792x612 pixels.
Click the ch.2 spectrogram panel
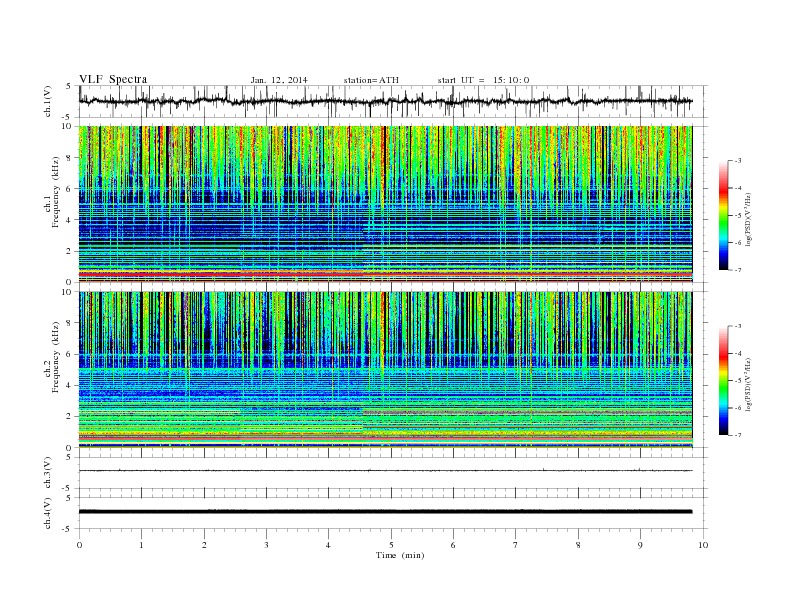(385, 370)
